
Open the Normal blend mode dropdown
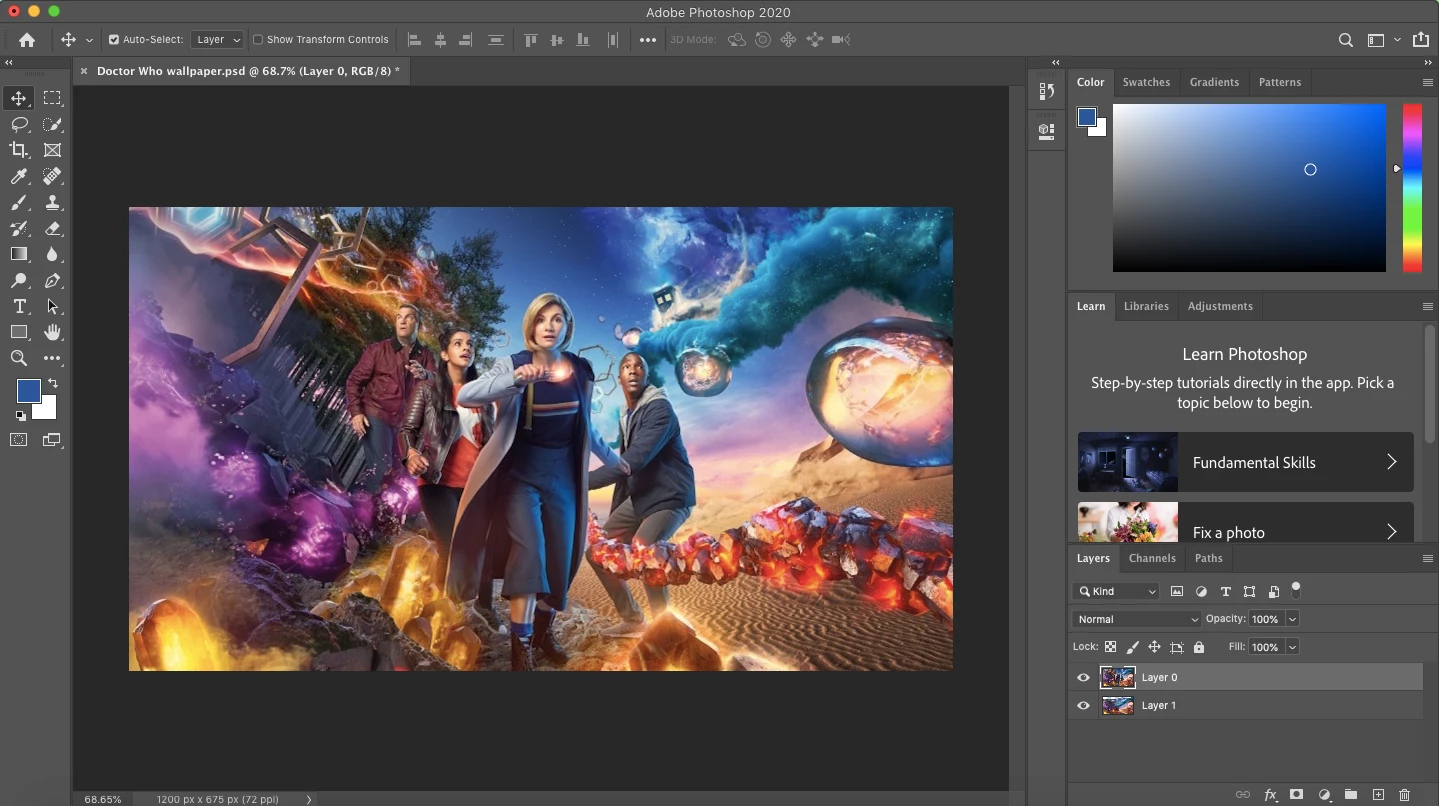click(1137, 619)
